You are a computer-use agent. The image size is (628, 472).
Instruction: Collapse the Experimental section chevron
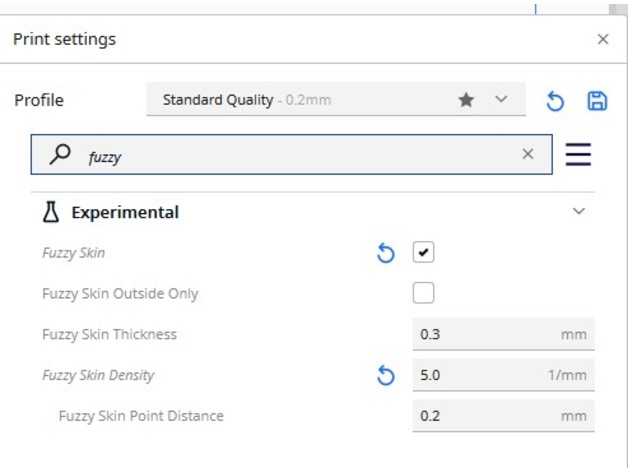(x=578, y=212)
